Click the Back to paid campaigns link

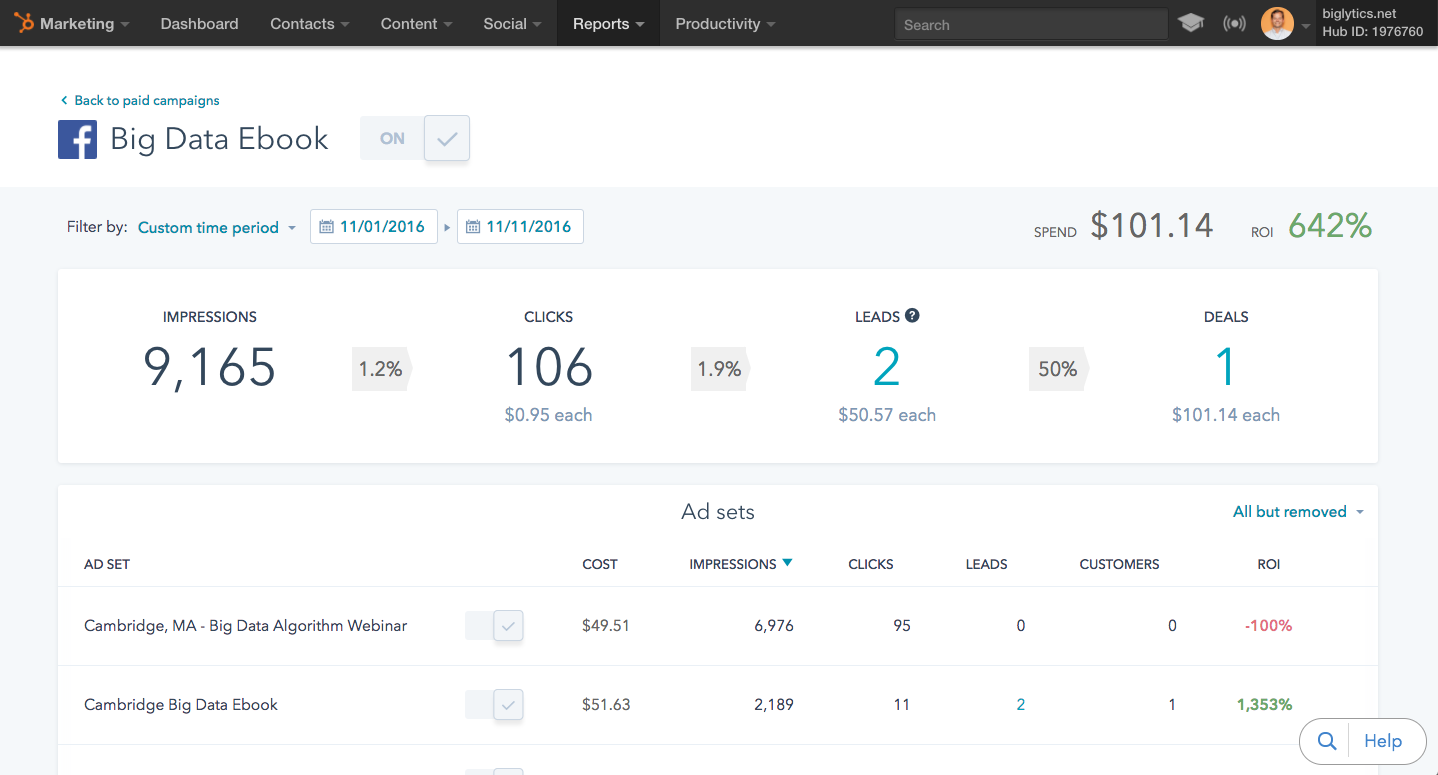pyautogui.click(x=140, y=100)
